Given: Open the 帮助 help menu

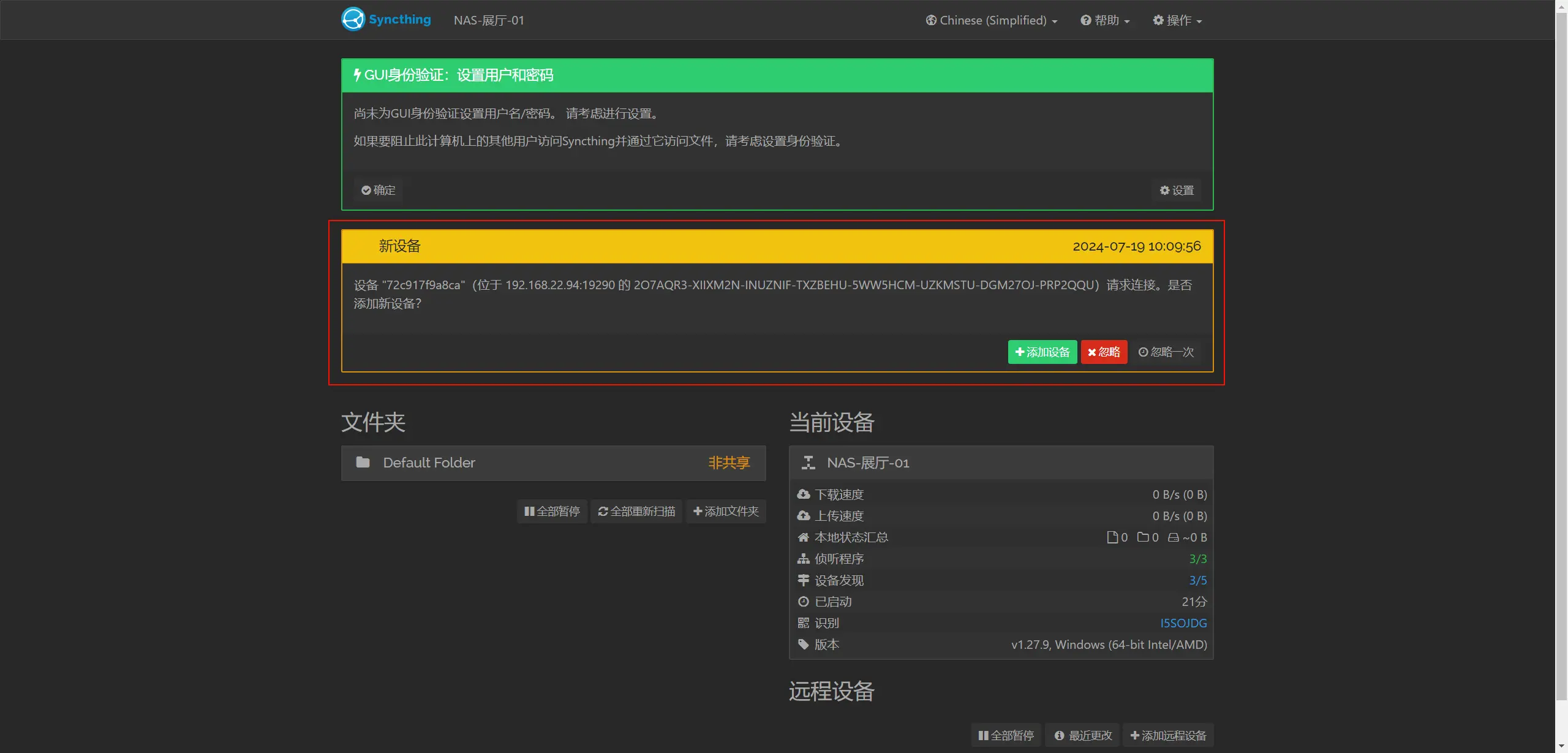Looking at the screenshot, I should pyautogui.click(x=1105, y=20).
